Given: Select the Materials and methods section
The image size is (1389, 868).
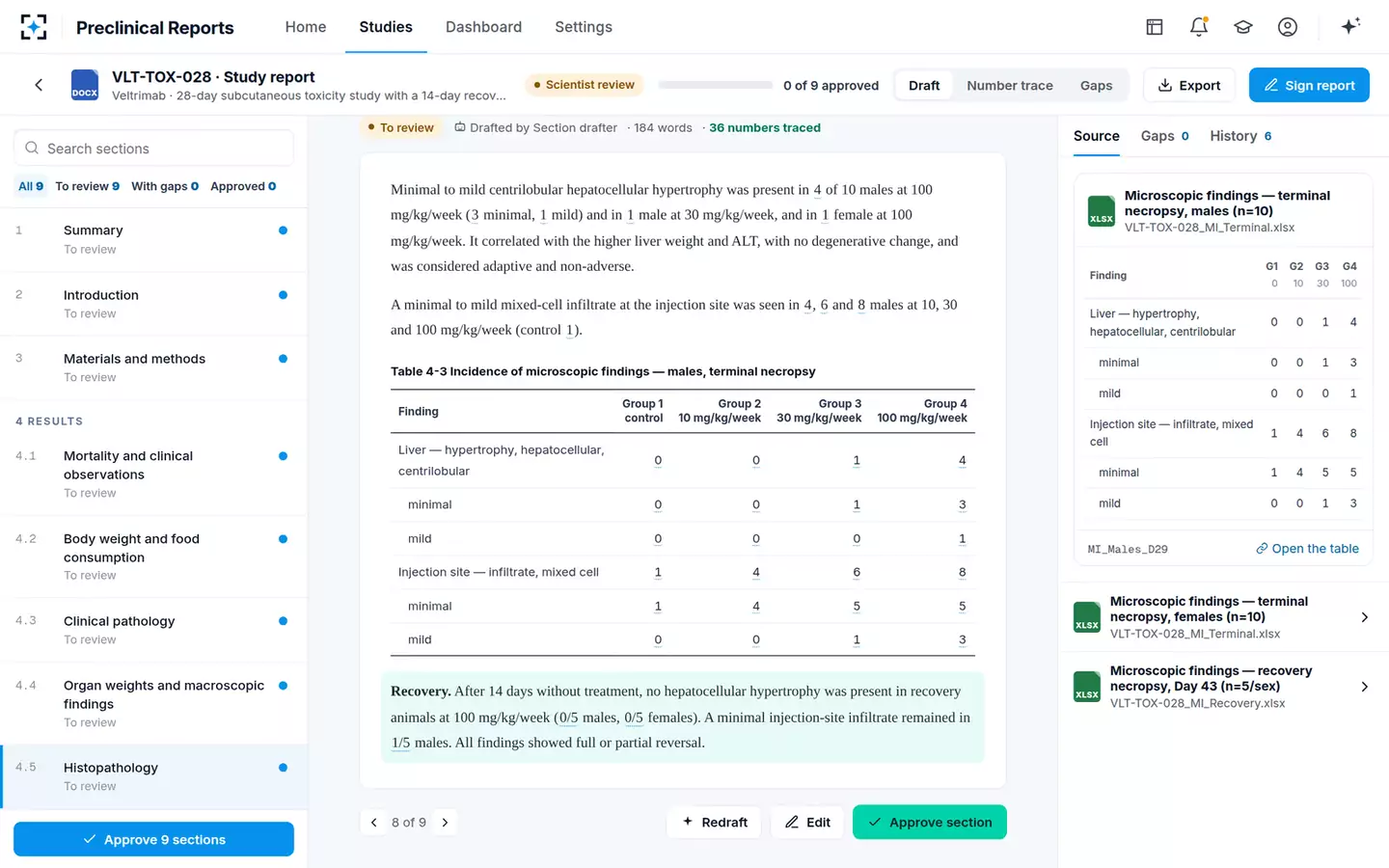Looking at the screenshot, I should point(153,367).
